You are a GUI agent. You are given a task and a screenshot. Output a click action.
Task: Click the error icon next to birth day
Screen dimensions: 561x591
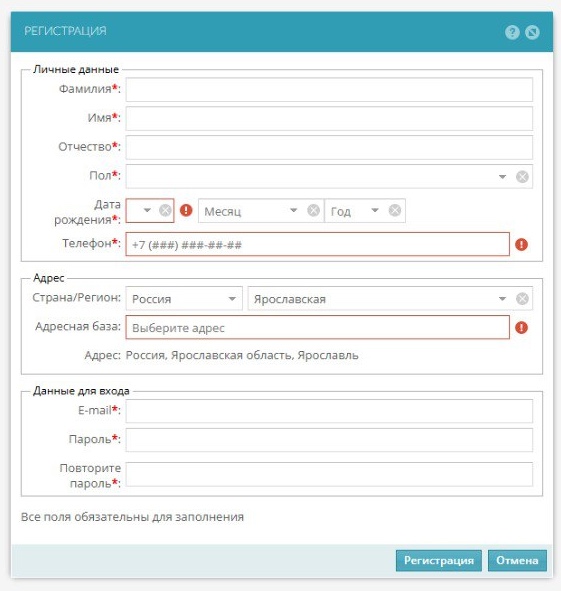pyautogui.click(x=186, y=210)
